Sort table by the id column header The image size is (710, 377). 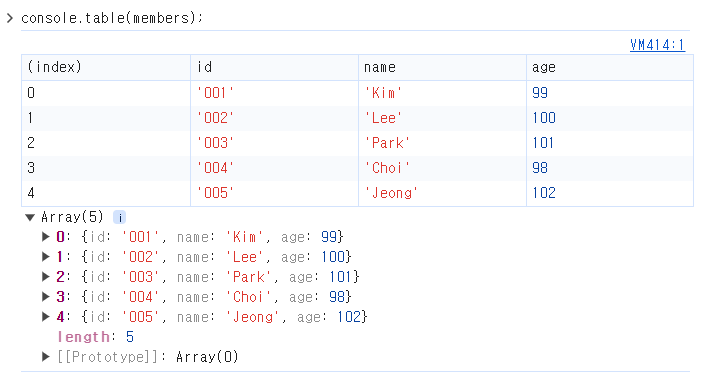tap(274, 67)
